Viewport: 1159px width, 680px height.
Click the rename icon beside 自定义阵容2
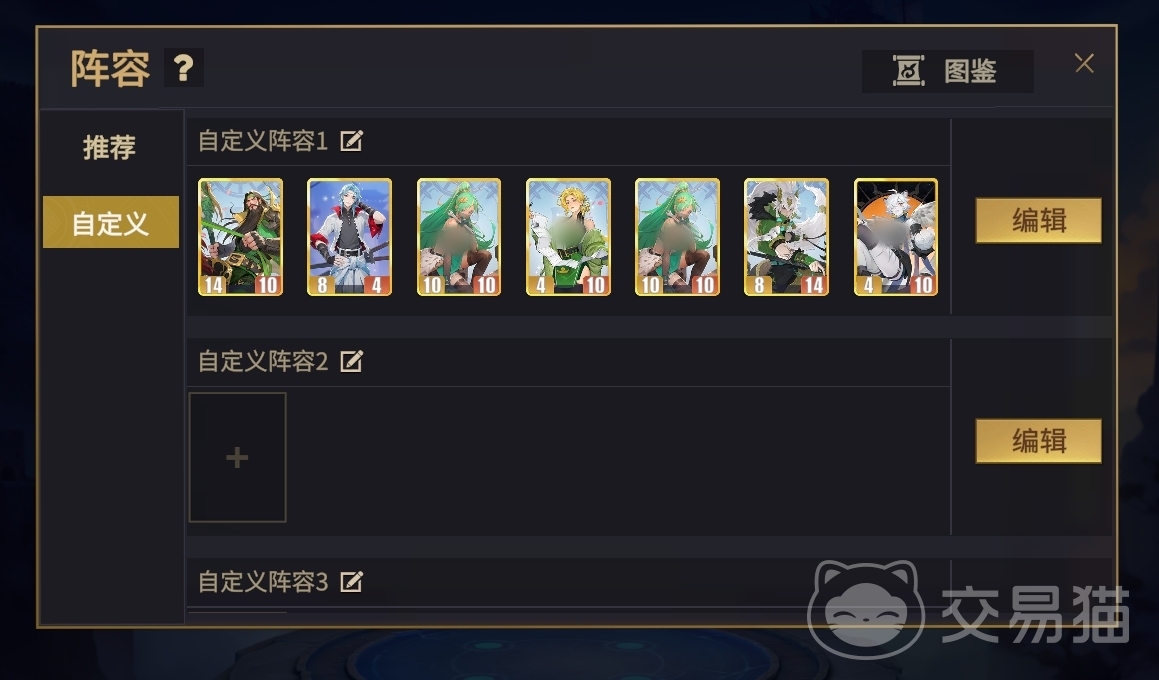tap(351, 361)
